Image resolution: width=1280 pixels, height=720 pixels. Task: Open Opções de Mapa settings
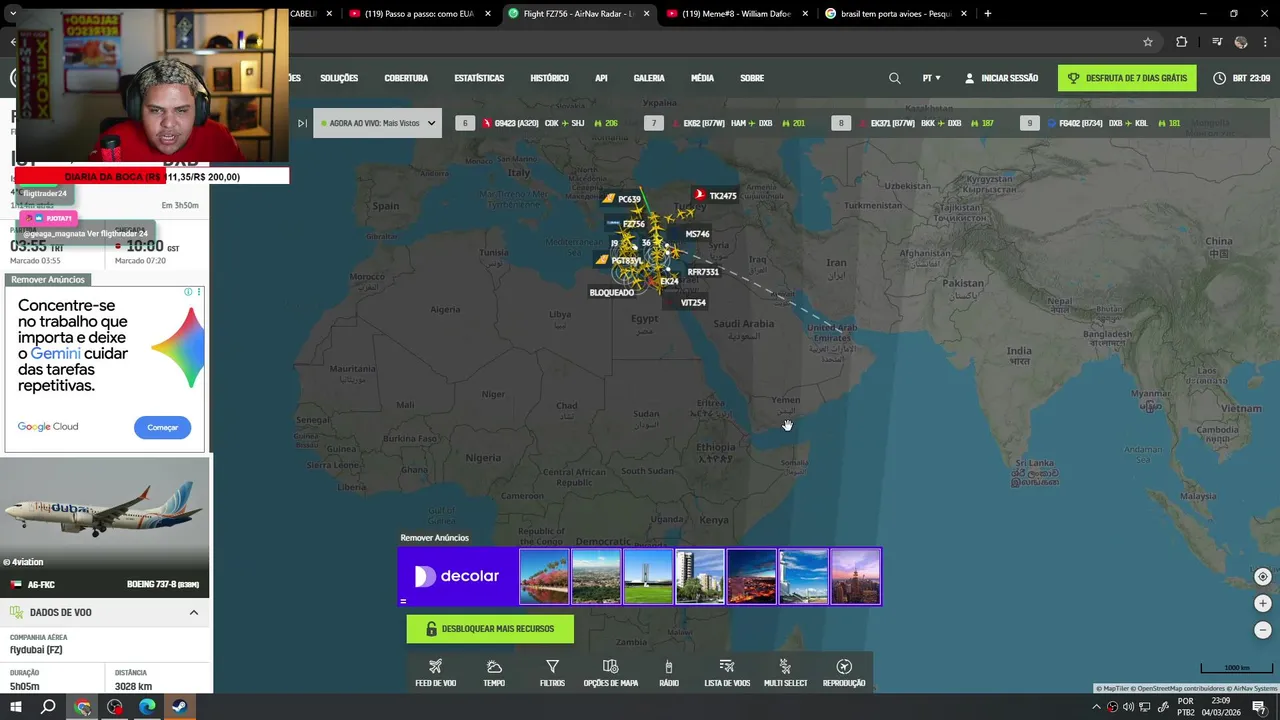610,673
